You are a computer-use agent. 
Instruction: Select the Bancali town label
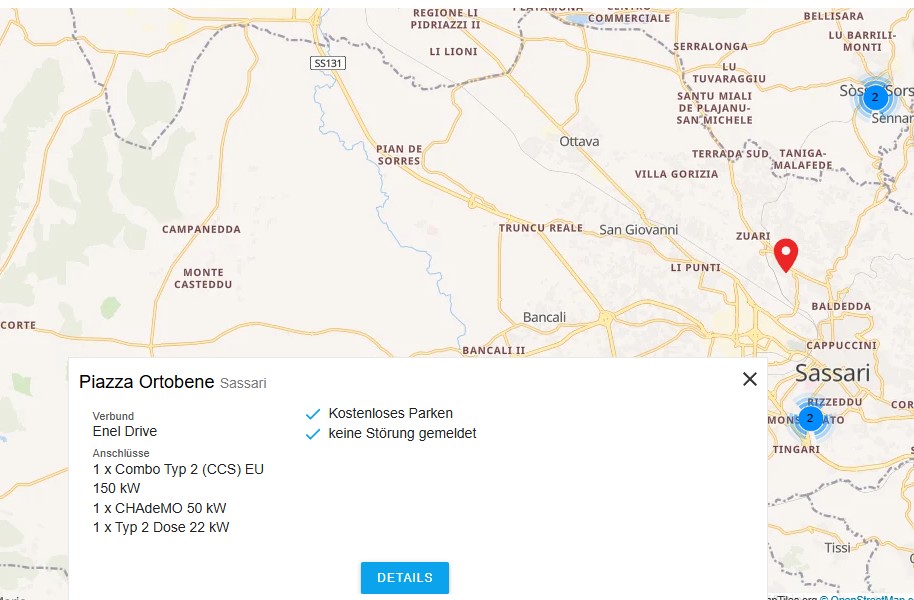click(544, 317)
